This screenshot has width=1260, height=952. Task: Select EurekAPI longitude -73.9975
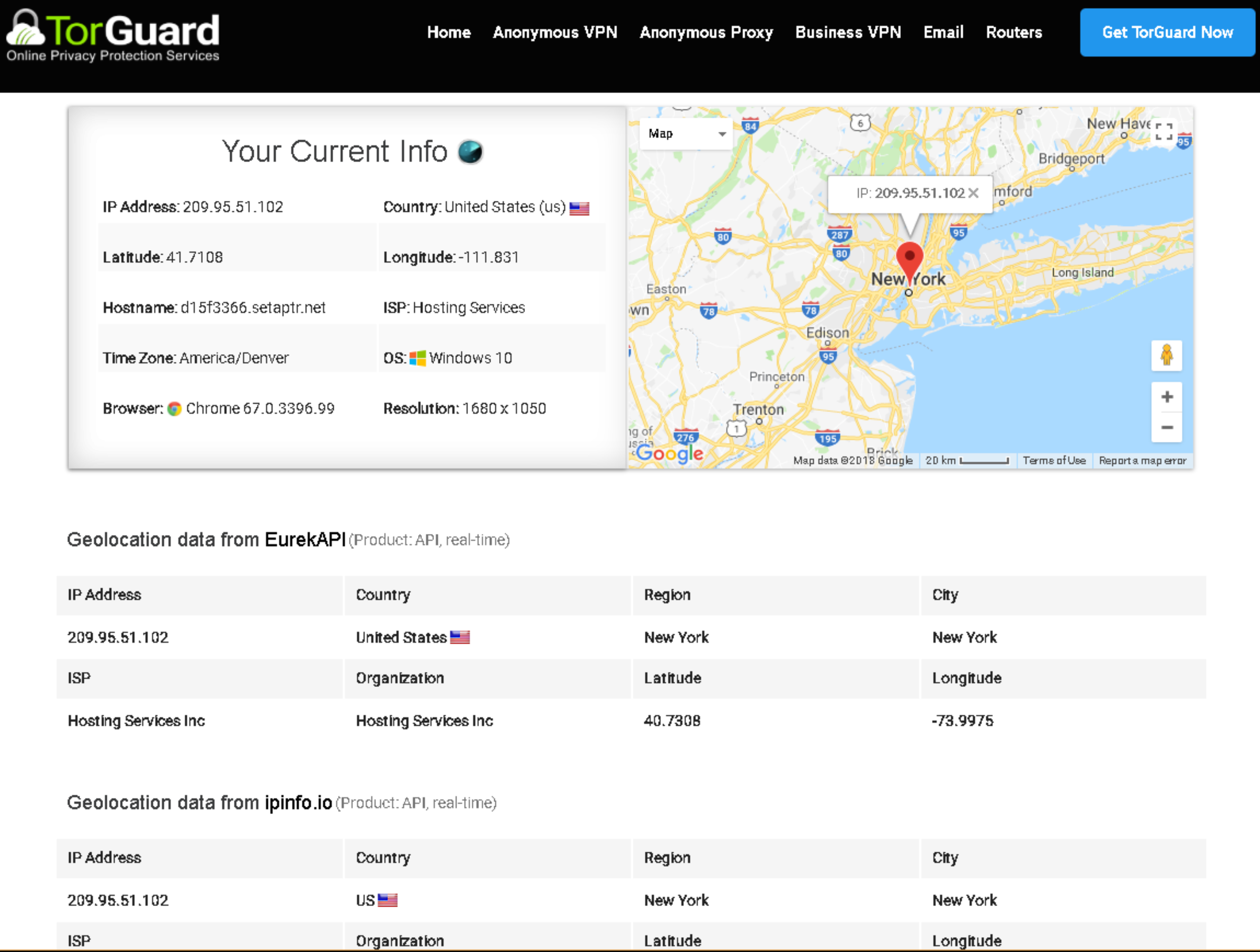point(963,721)
